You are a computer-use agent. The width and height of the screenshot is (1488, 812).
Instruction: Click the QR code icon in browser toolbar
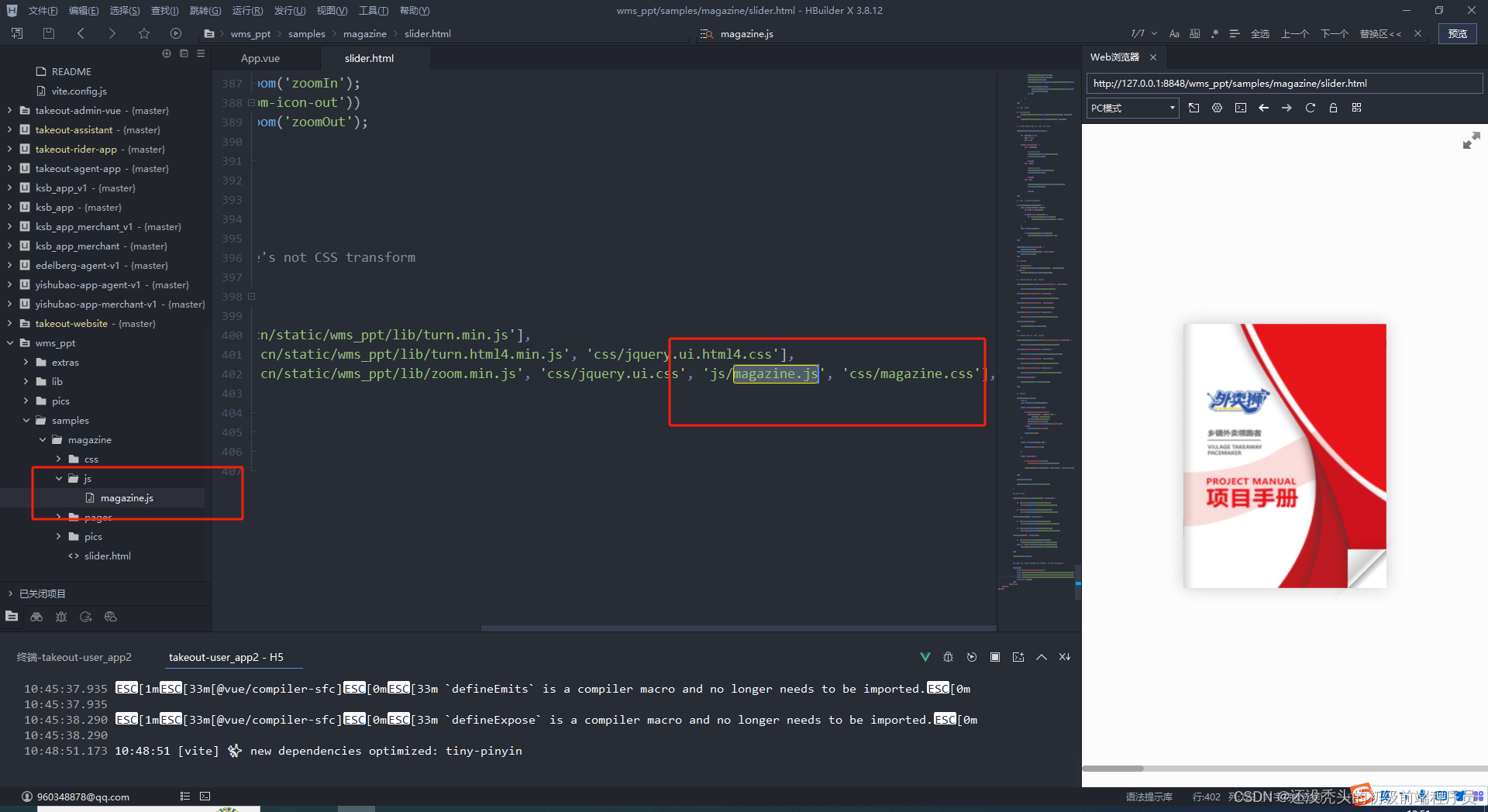point(1356,108)
